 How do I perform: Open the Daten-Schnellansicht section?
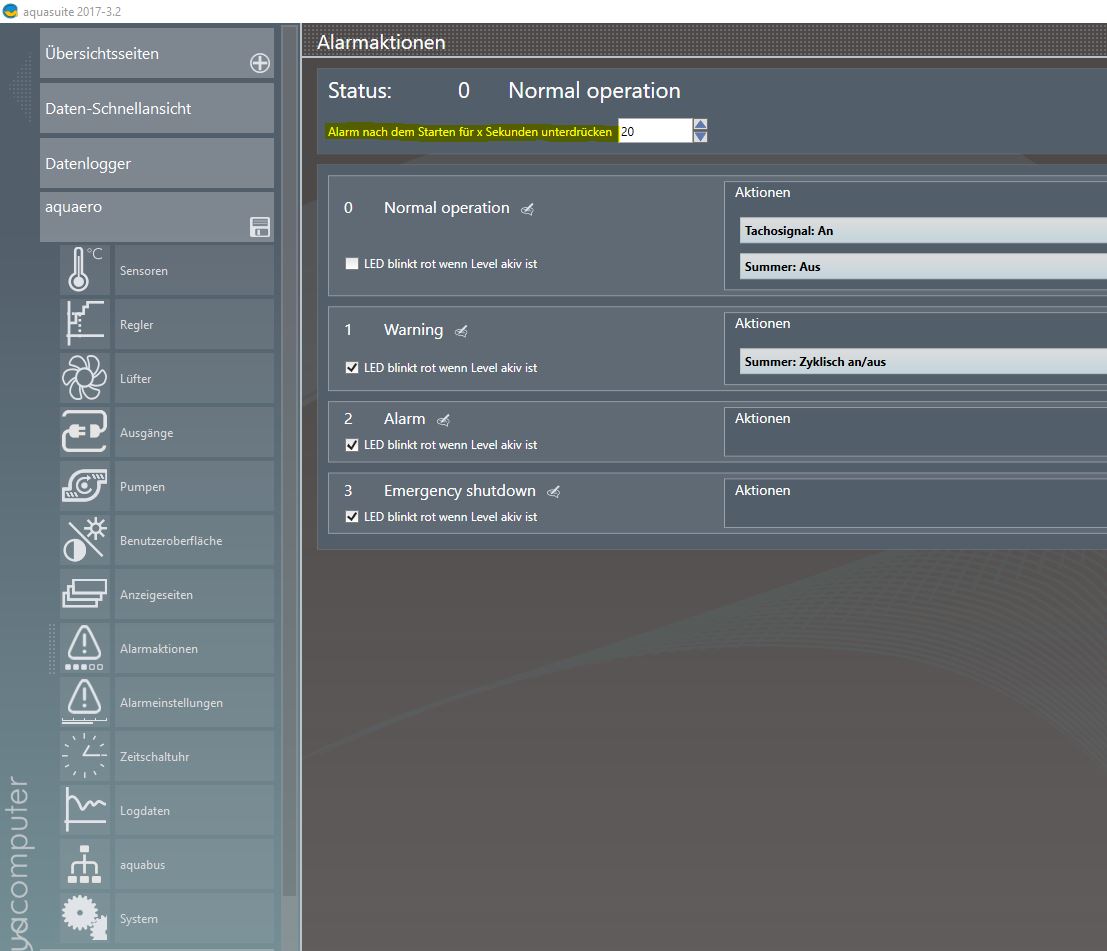[x=156, y=108]
